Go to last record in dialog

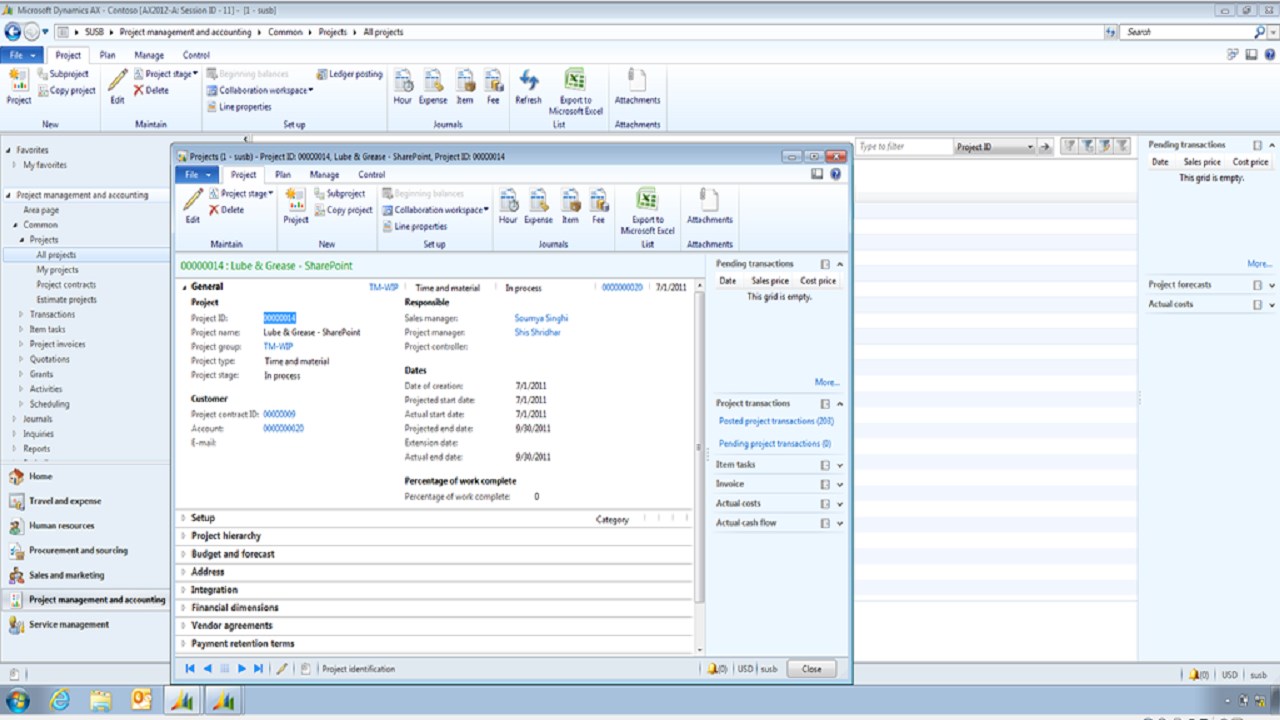(x=258, y=669)
